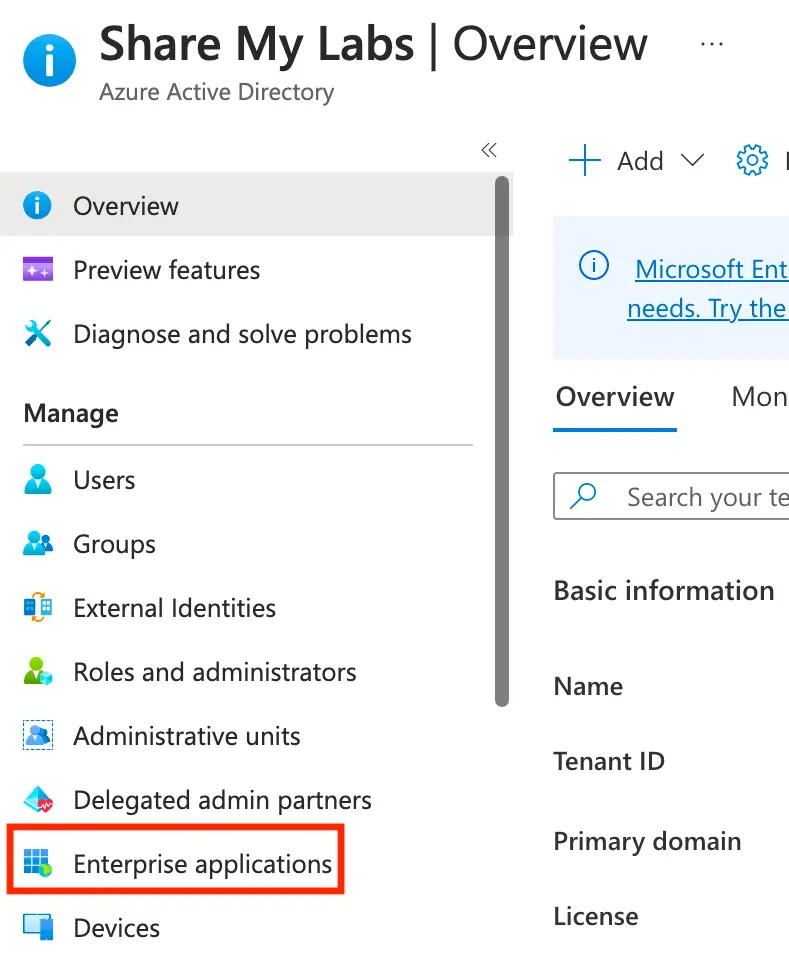
Task: Click the settings gear icon
Action: click(x=752, y=161)
